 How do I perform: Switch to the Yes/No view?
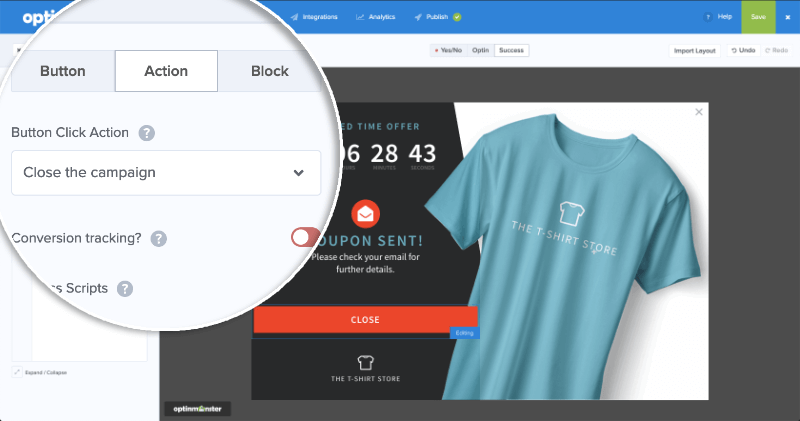(x=448, y=50)
